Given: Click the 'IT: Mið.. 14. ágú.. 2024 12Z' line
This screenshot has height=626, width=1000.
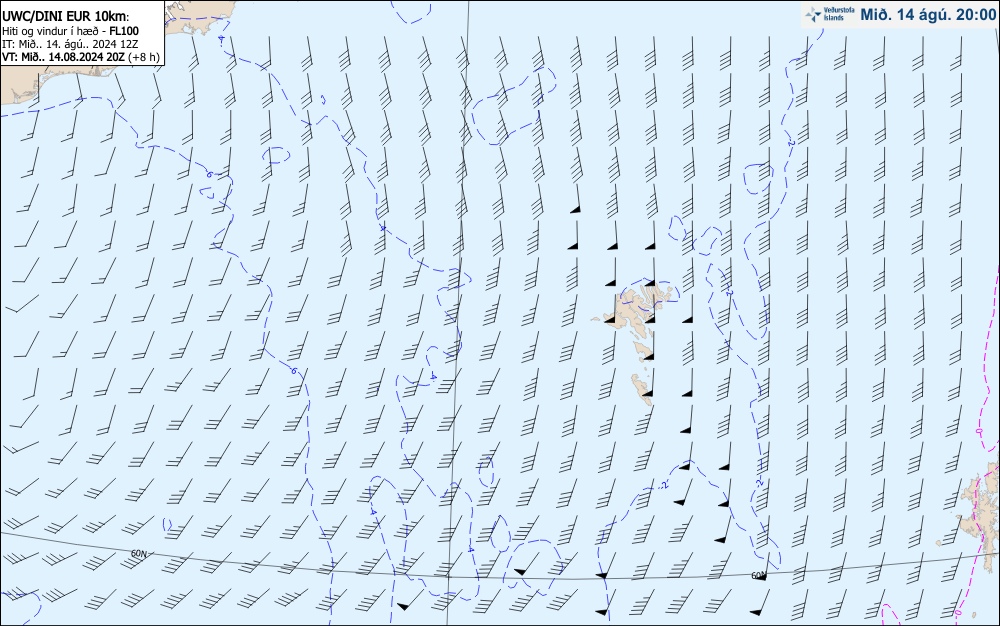Looking at the screenshot, I should tap(70, 44).
